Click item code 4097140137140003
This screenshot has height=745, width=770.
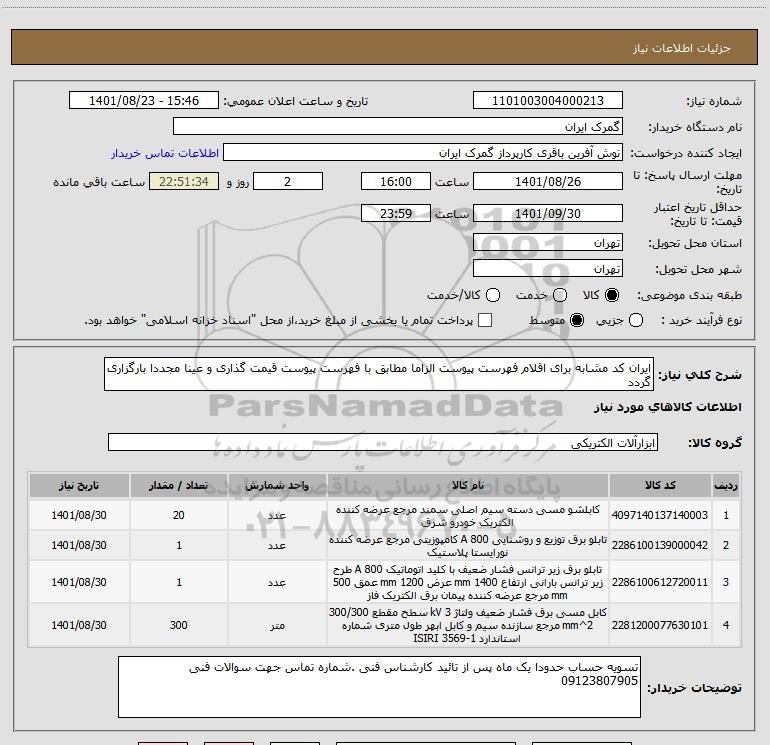pos(660,515)
